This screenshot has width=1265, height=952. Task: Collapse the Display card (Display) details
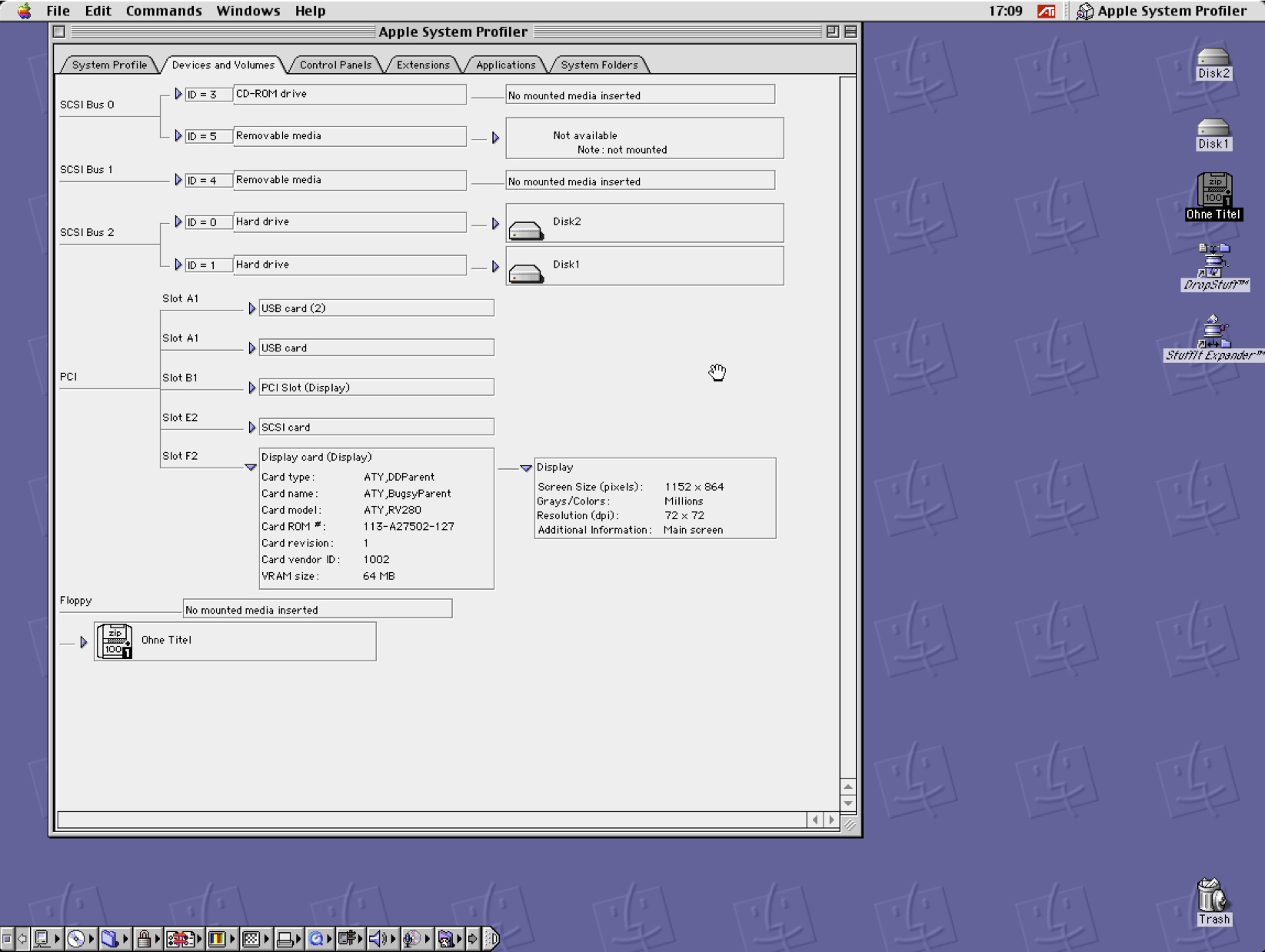251,468
